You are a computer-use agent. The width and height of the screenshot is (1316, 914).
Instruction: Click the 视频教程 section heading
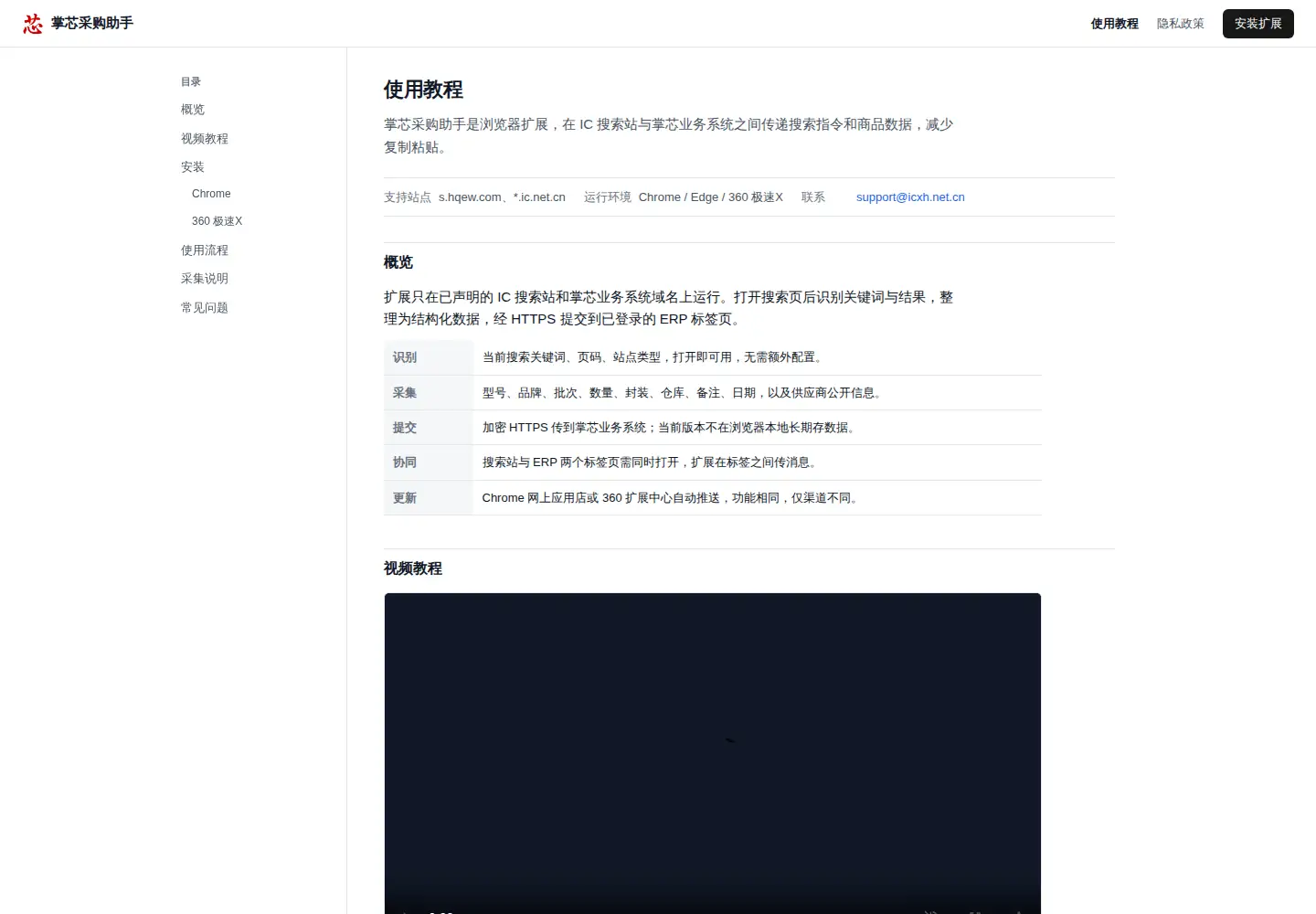[x=413, y=569]
